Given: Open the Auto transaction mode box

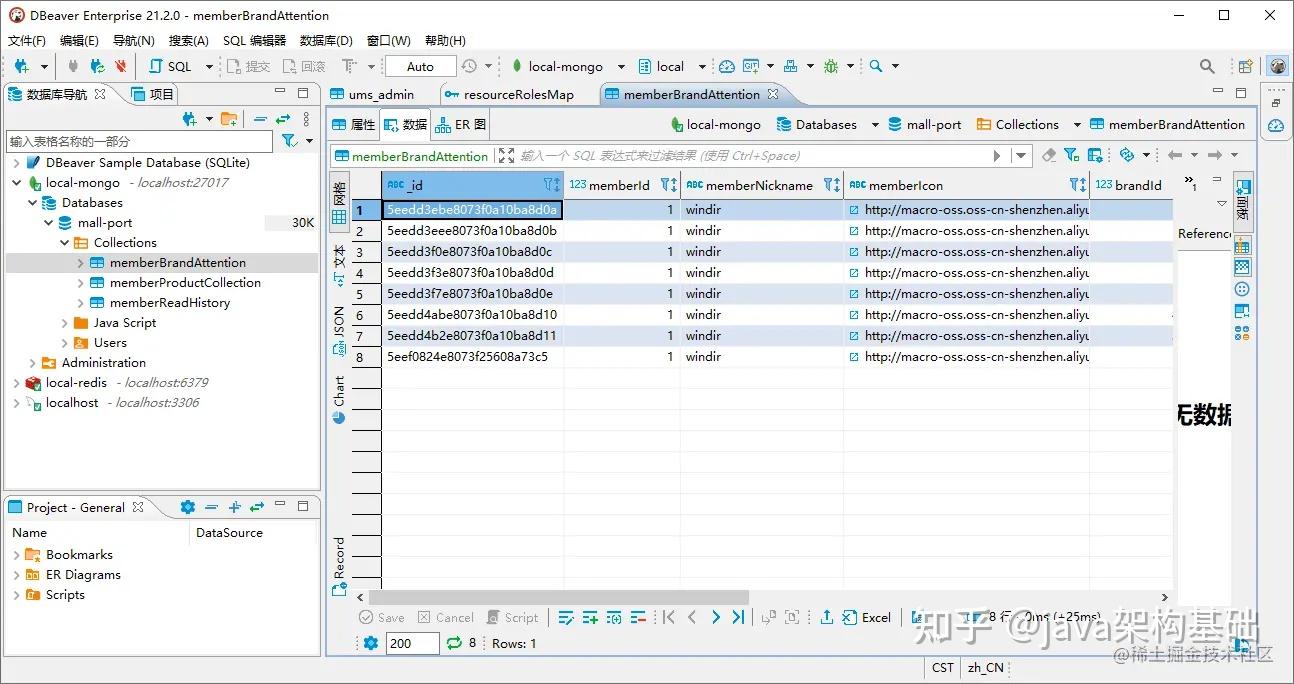Looking at the screenshot, I should click(420, 66).
